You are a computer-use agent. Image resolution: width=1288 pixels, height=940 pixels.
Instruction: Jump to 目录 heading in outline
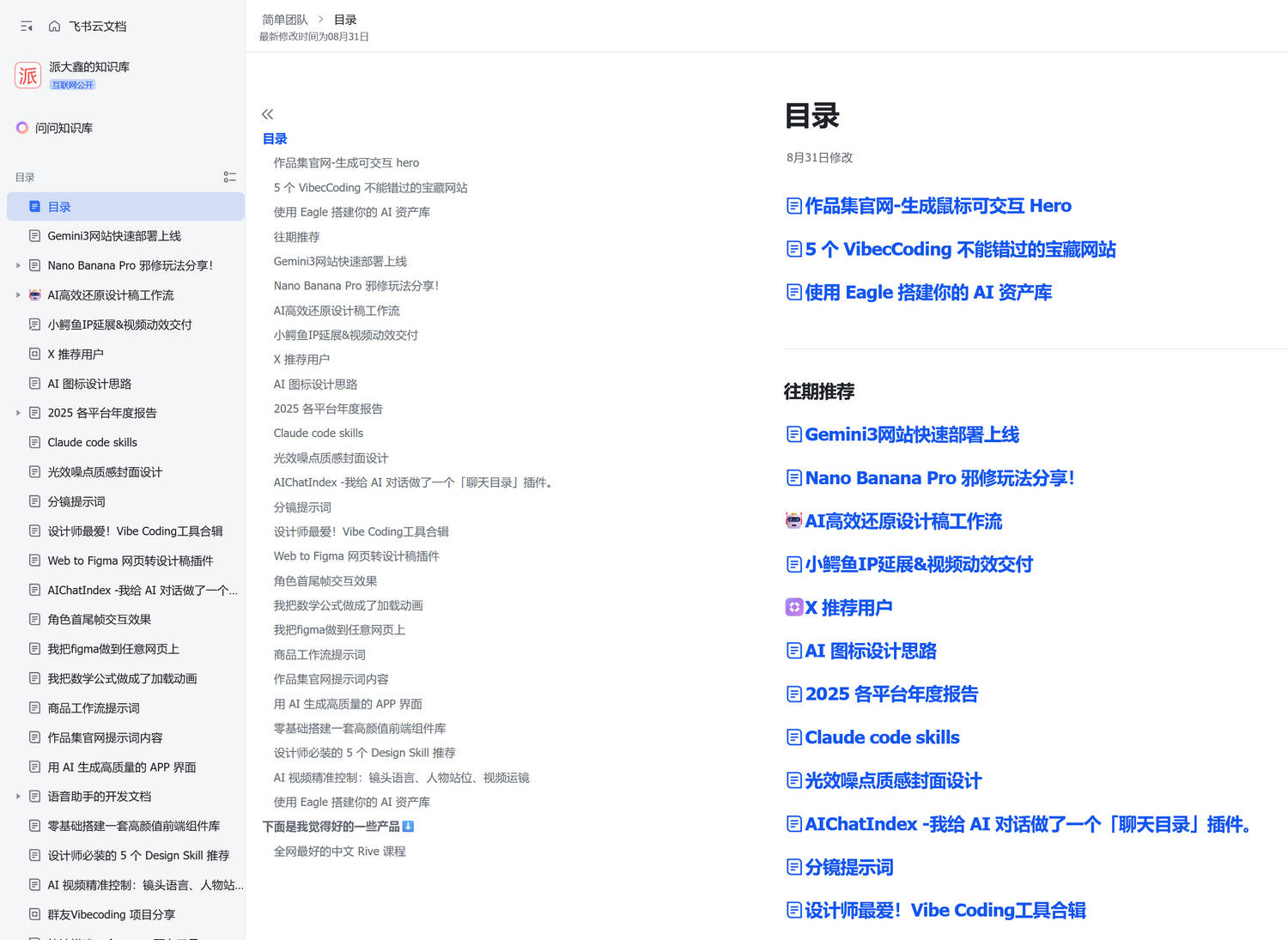tap(275, 139)
